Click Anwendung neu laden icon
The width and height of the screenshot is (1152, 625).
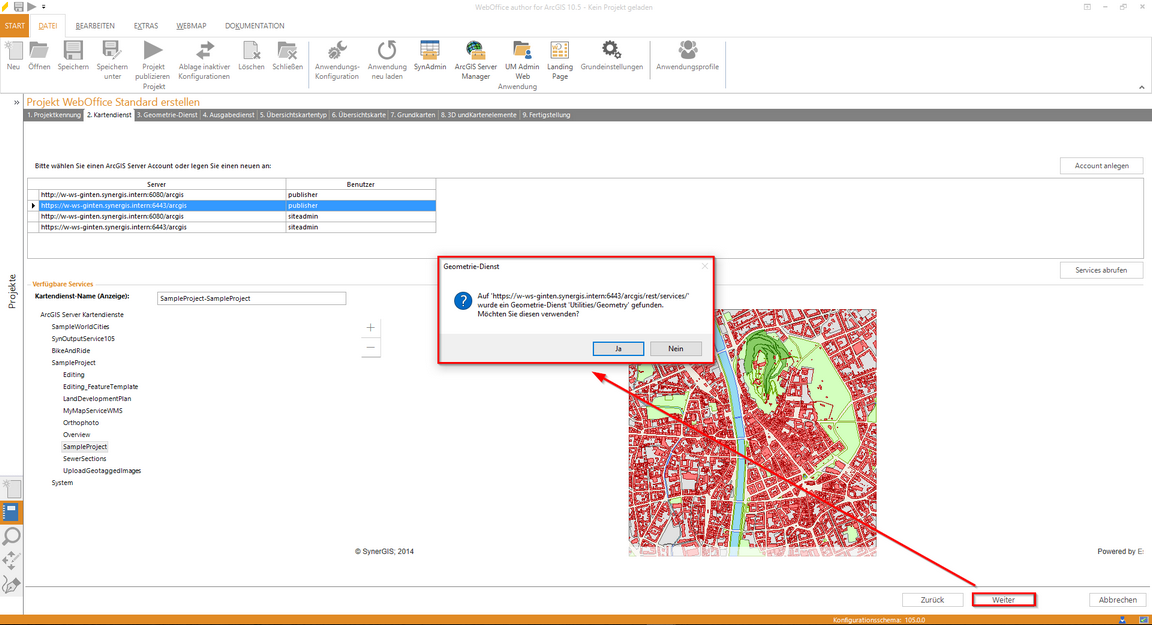(387, 50)
